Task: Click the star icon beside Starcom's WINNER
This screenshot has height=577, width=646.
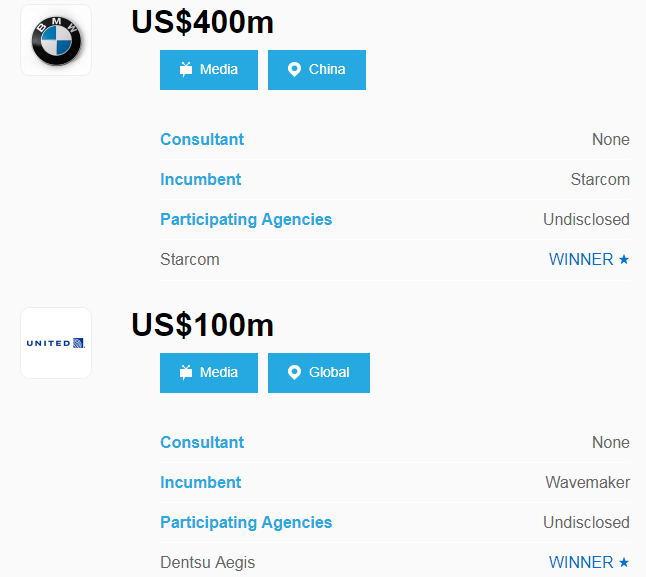Action: (x=624, y=260)
